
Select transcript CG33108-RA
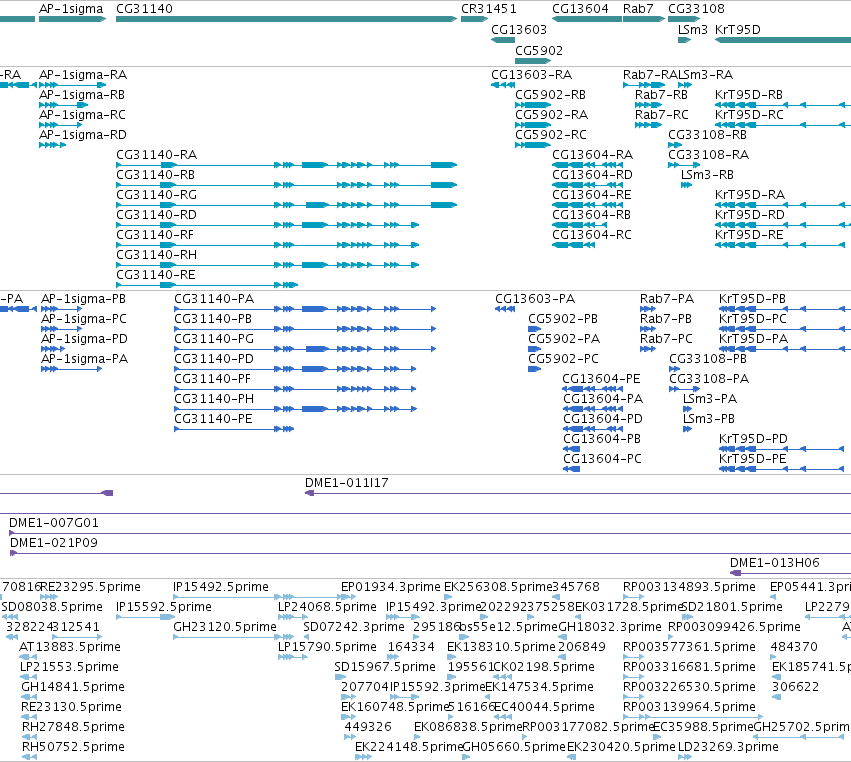click(x=684, y=165)
